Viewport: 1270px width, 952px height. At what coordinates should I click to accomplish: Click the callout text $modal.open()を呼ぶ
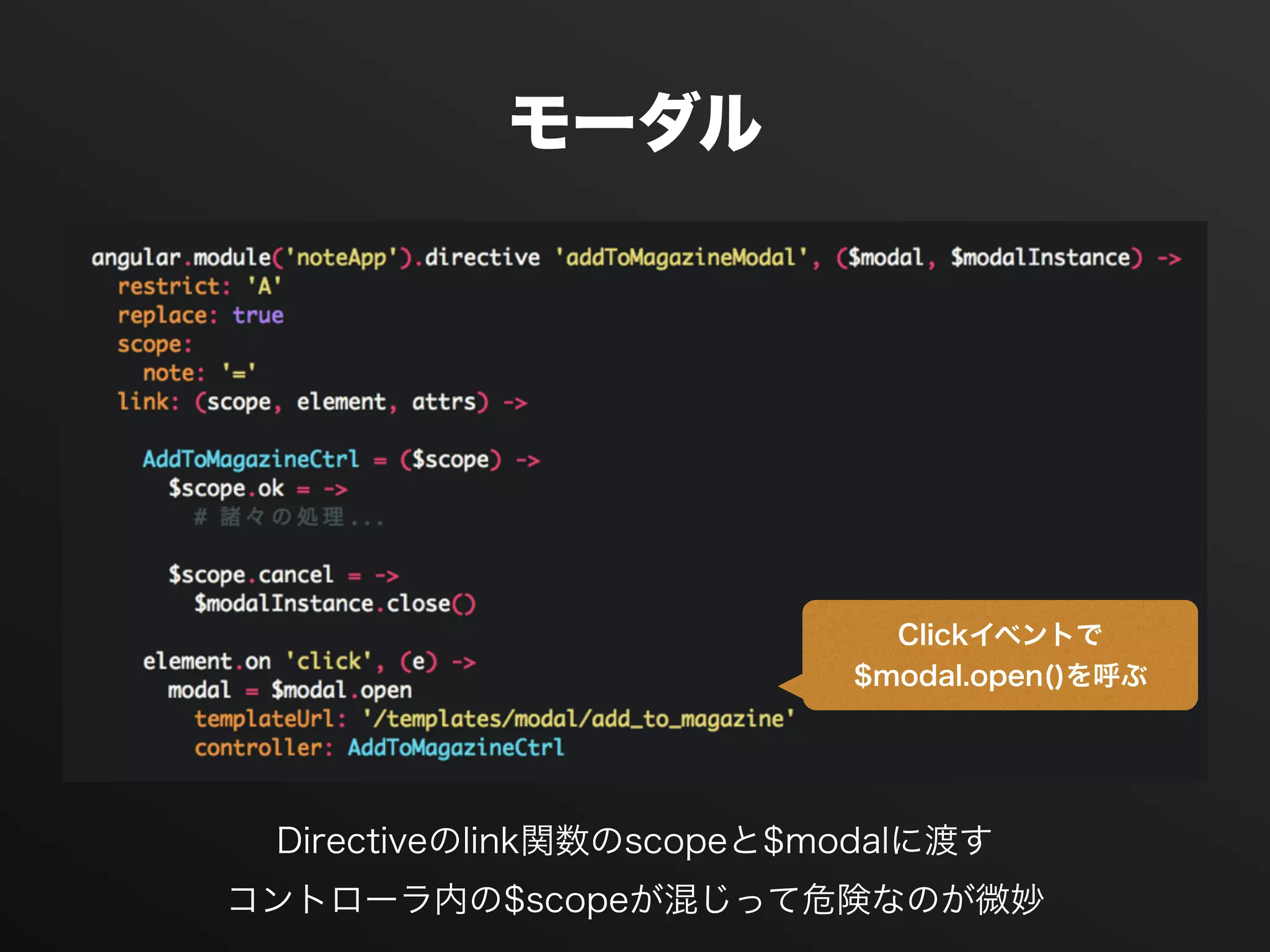pyautogui.click(x=1000, y=676)
